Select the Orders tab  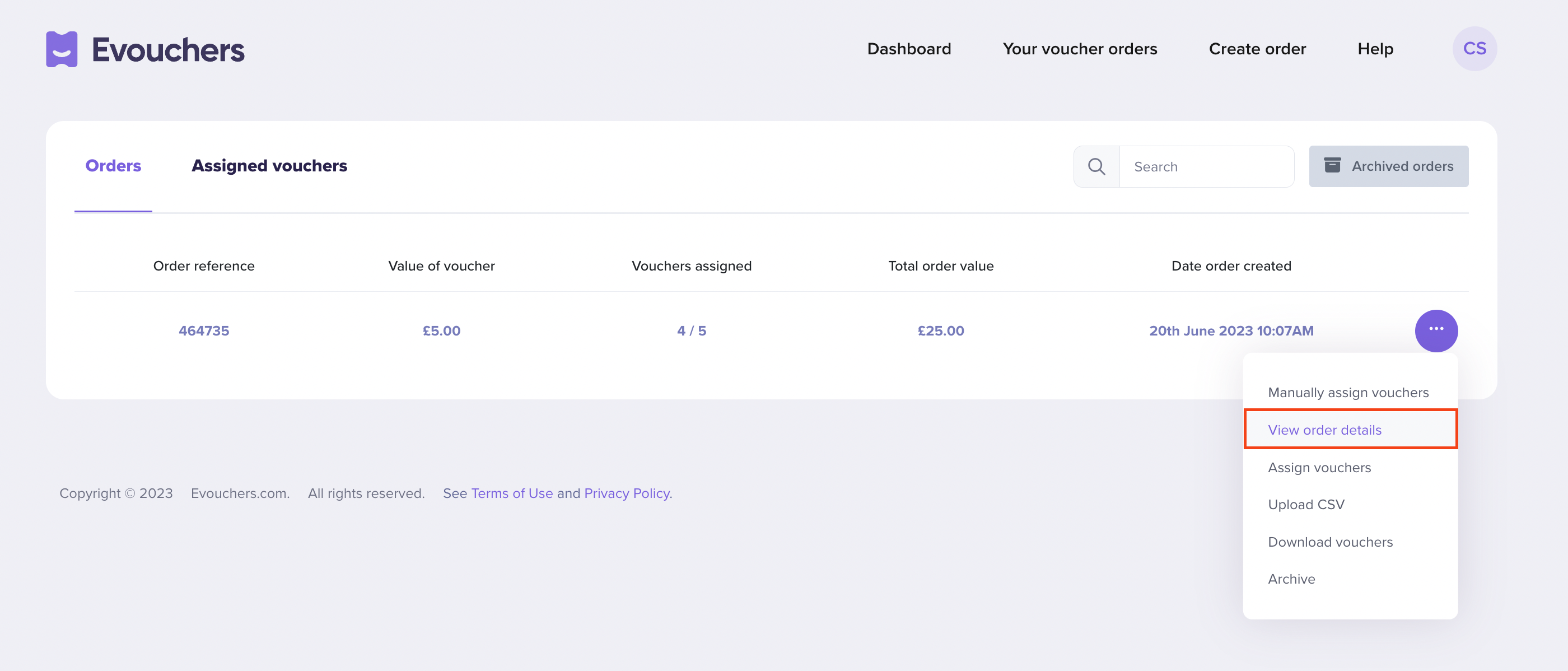(x=113, y=165)
